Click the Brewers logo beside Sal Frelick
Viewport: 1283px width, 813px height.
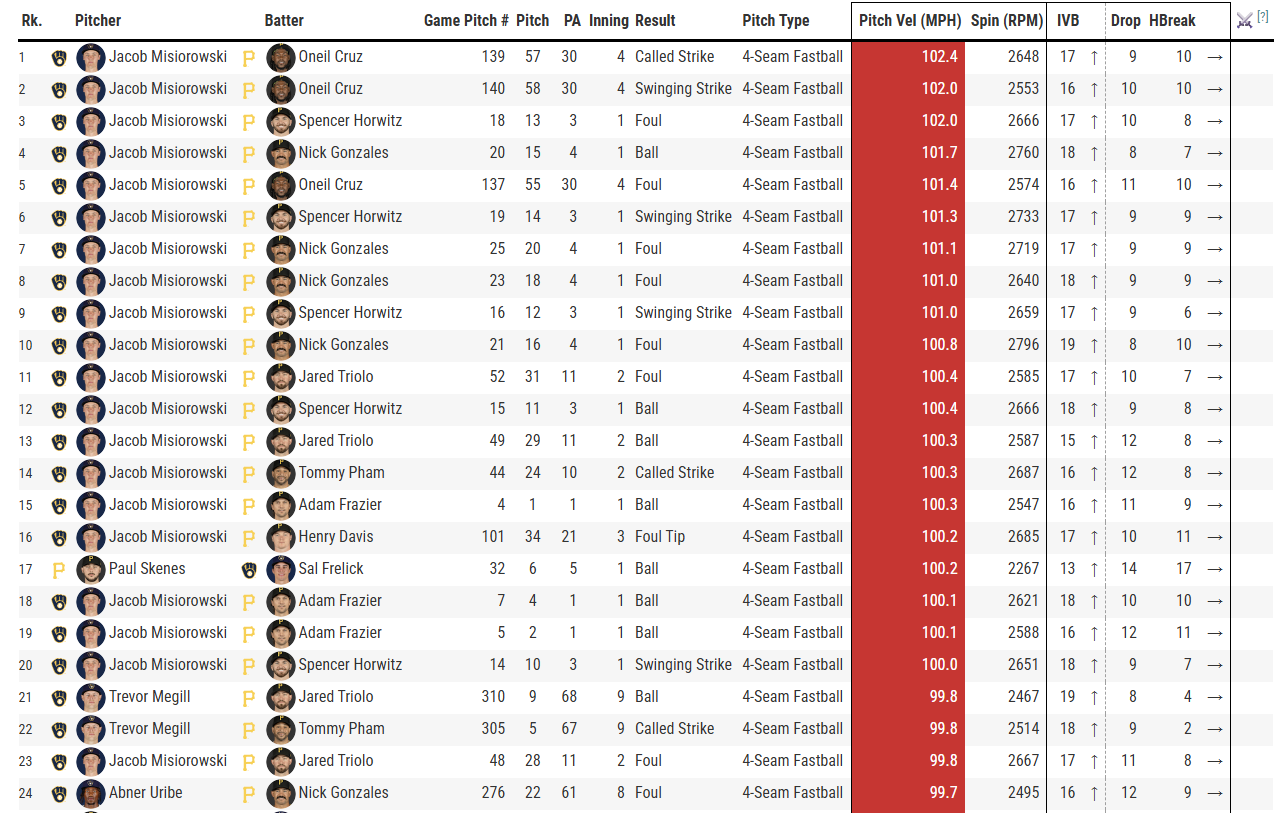click(x=249, y=569)
